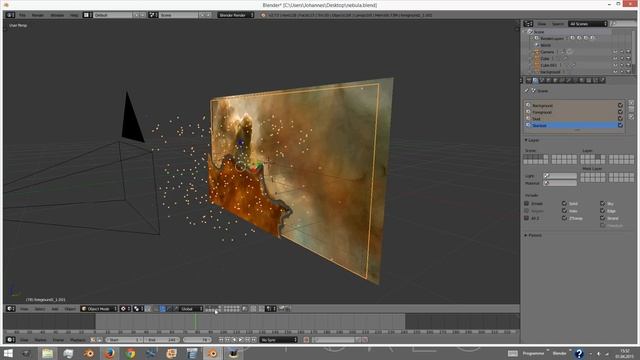Play the animation forward
Image resolution: width=640 pixels, height=360 pixels.
click(241, 340)
